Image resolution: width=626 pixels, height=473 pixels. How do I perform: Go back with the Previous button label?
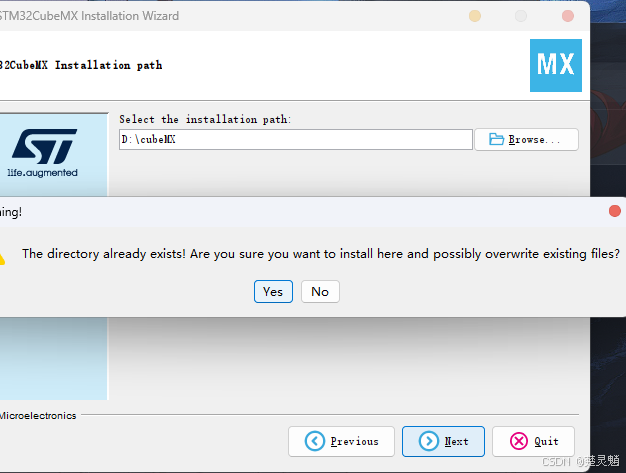tap(355, 441)
